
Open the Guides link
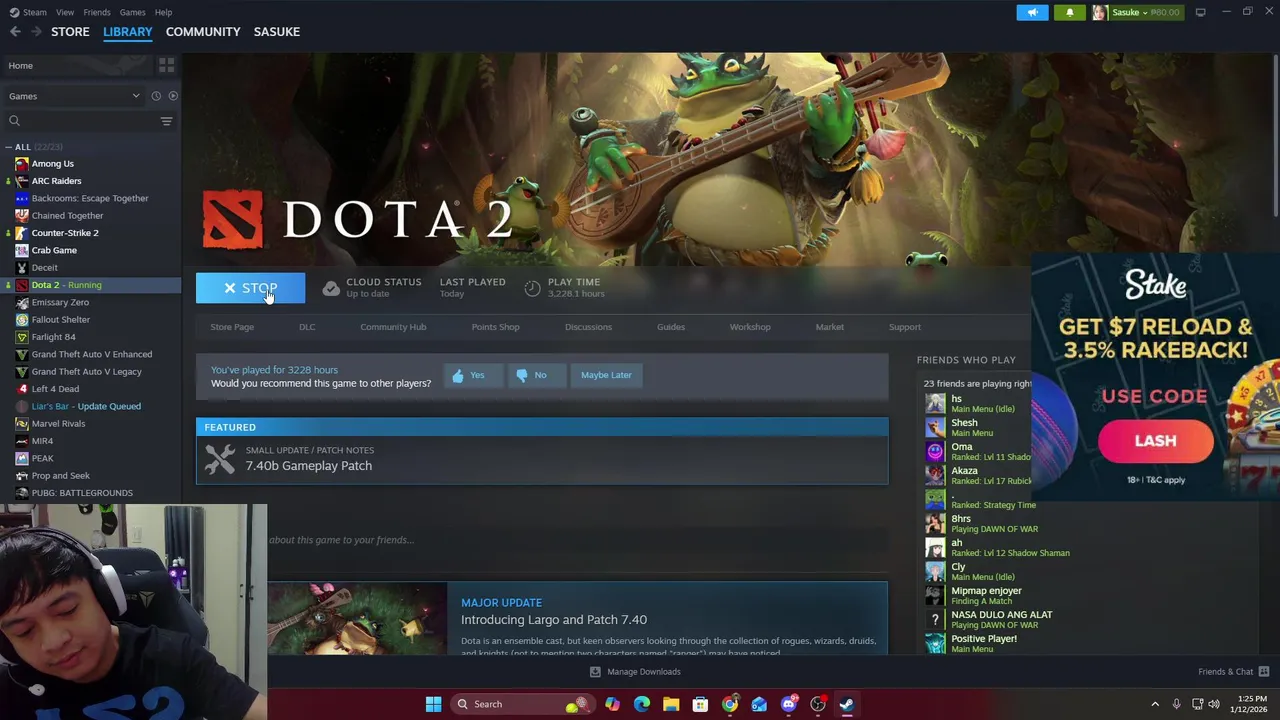(x=671, y=327)
